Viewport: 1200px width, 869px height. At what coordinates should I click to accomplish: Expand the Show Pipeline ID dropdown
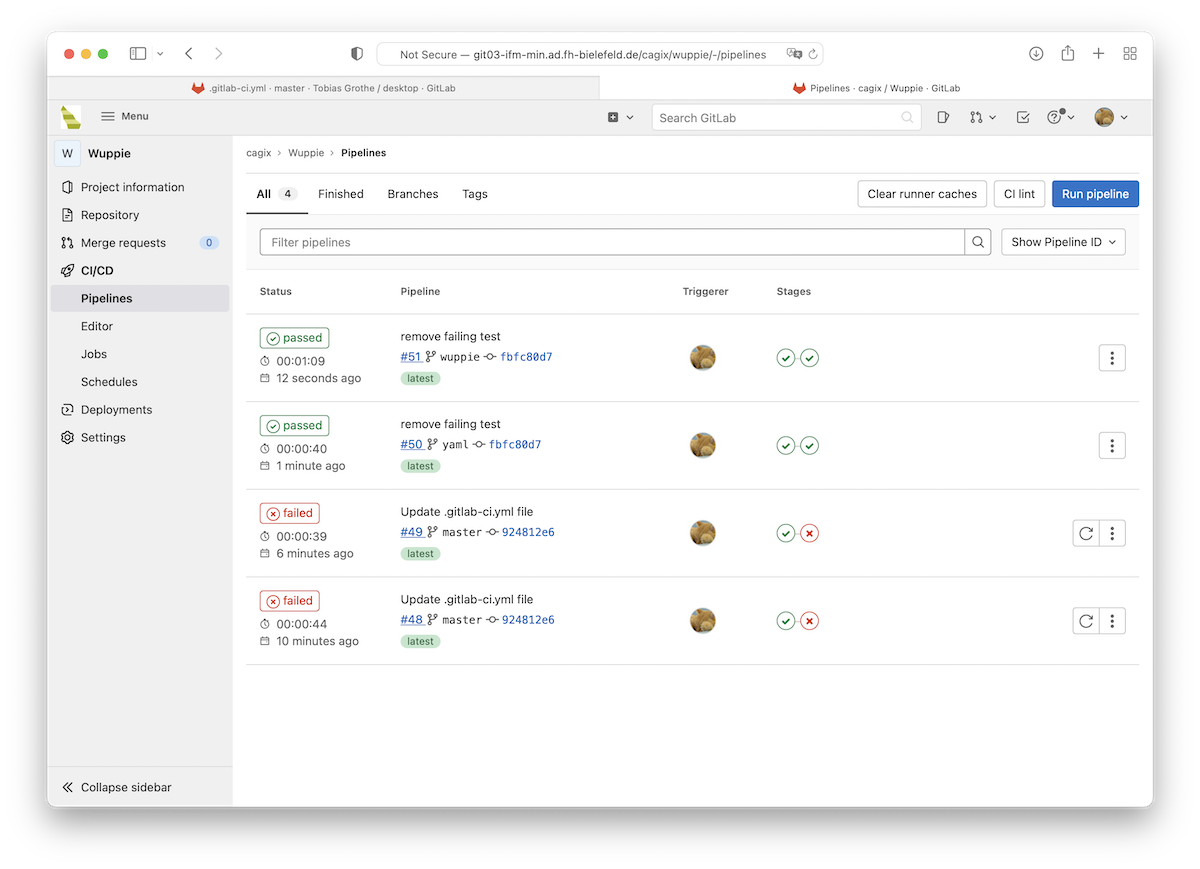pyautogui.click(x=1063, y=242)
